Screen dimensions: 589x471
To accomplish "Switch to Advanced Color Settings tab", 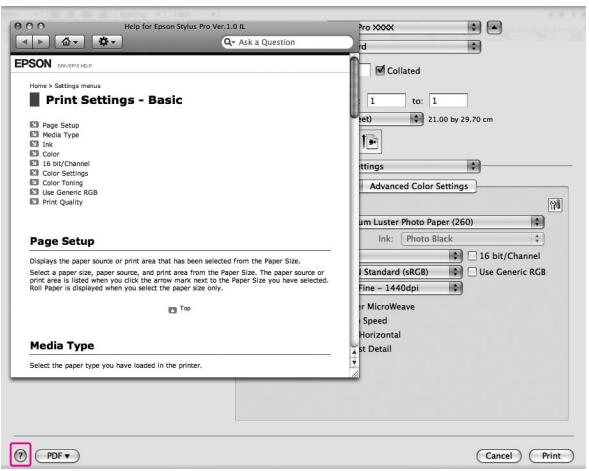I will click(418, 186).
